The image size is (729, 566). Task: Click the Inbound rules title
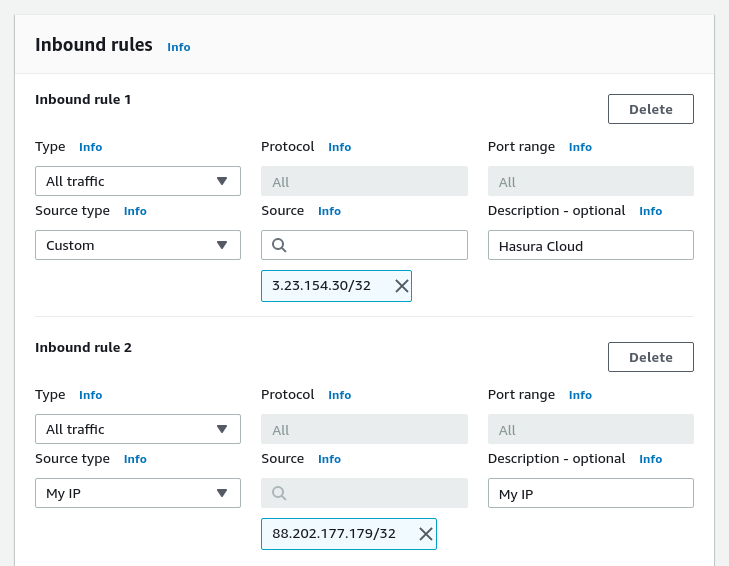pyautogui.click(x=94, y=45)
